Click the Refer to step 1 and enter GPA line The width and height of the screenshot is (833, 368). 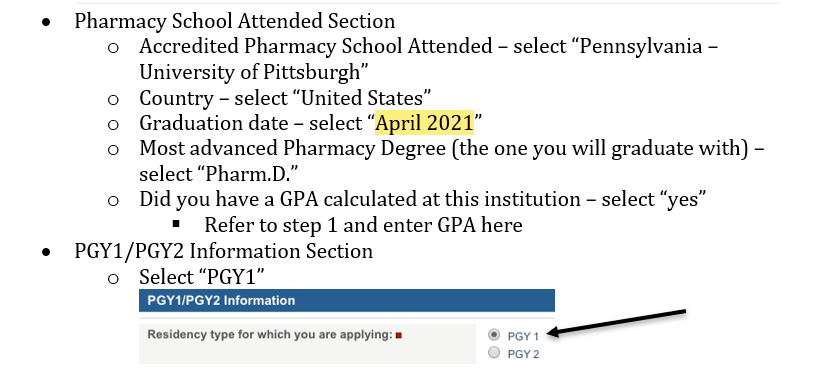pyautogui.click(x=363, y=225)
